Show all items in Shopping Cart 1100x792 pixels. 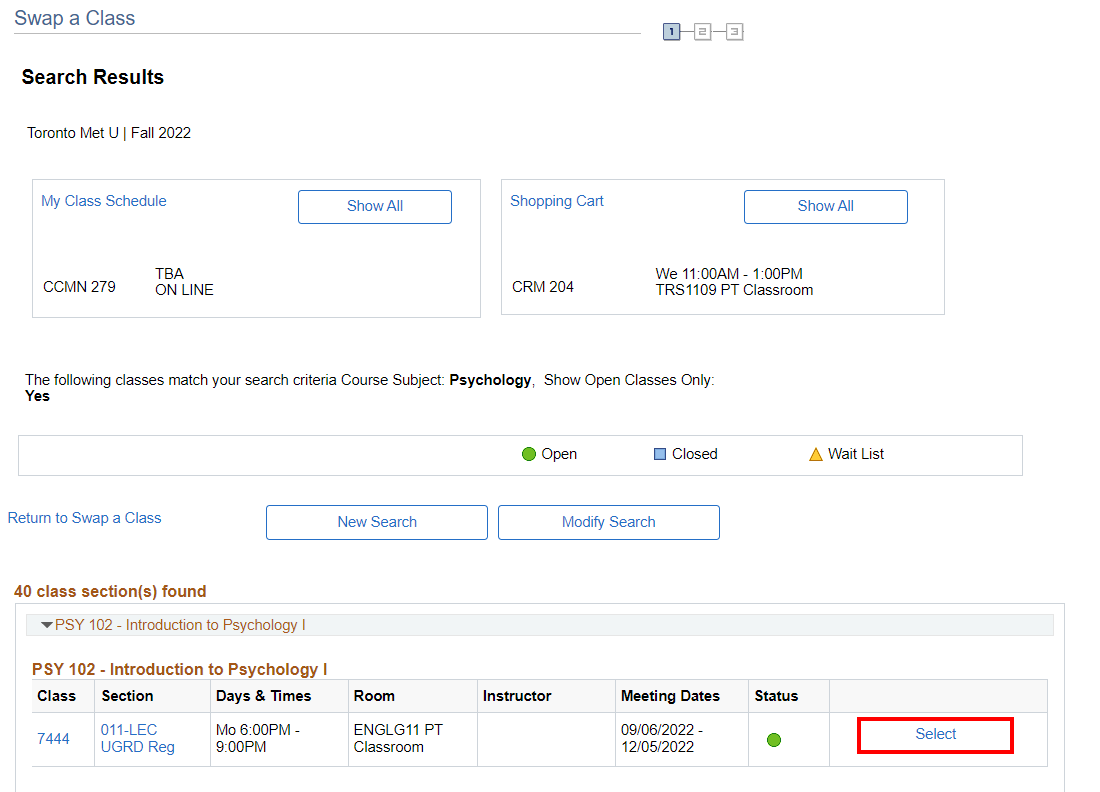825,206
